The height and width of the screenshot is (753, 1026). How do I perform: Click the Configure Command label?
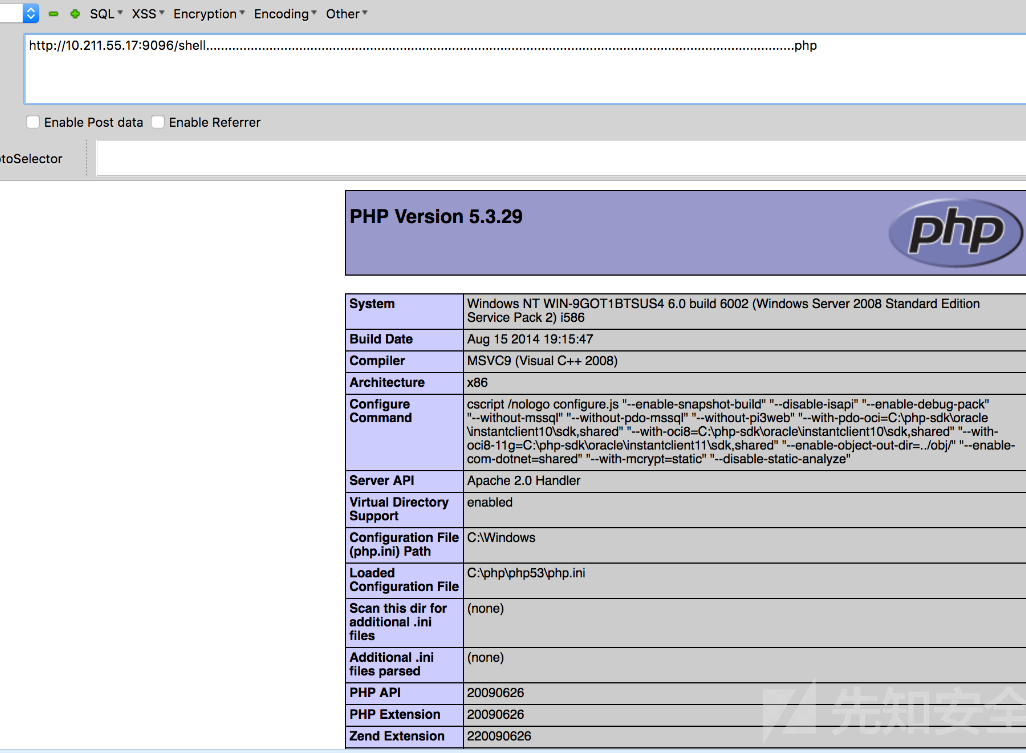point(380,411)
